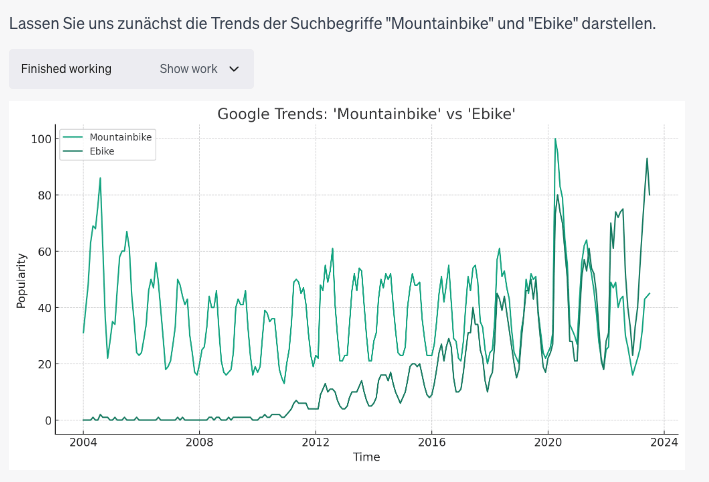This screenshot has width=709, height=482.
Task: Click the Mountainbike legend line swatch
Action: tap(74, 137)
